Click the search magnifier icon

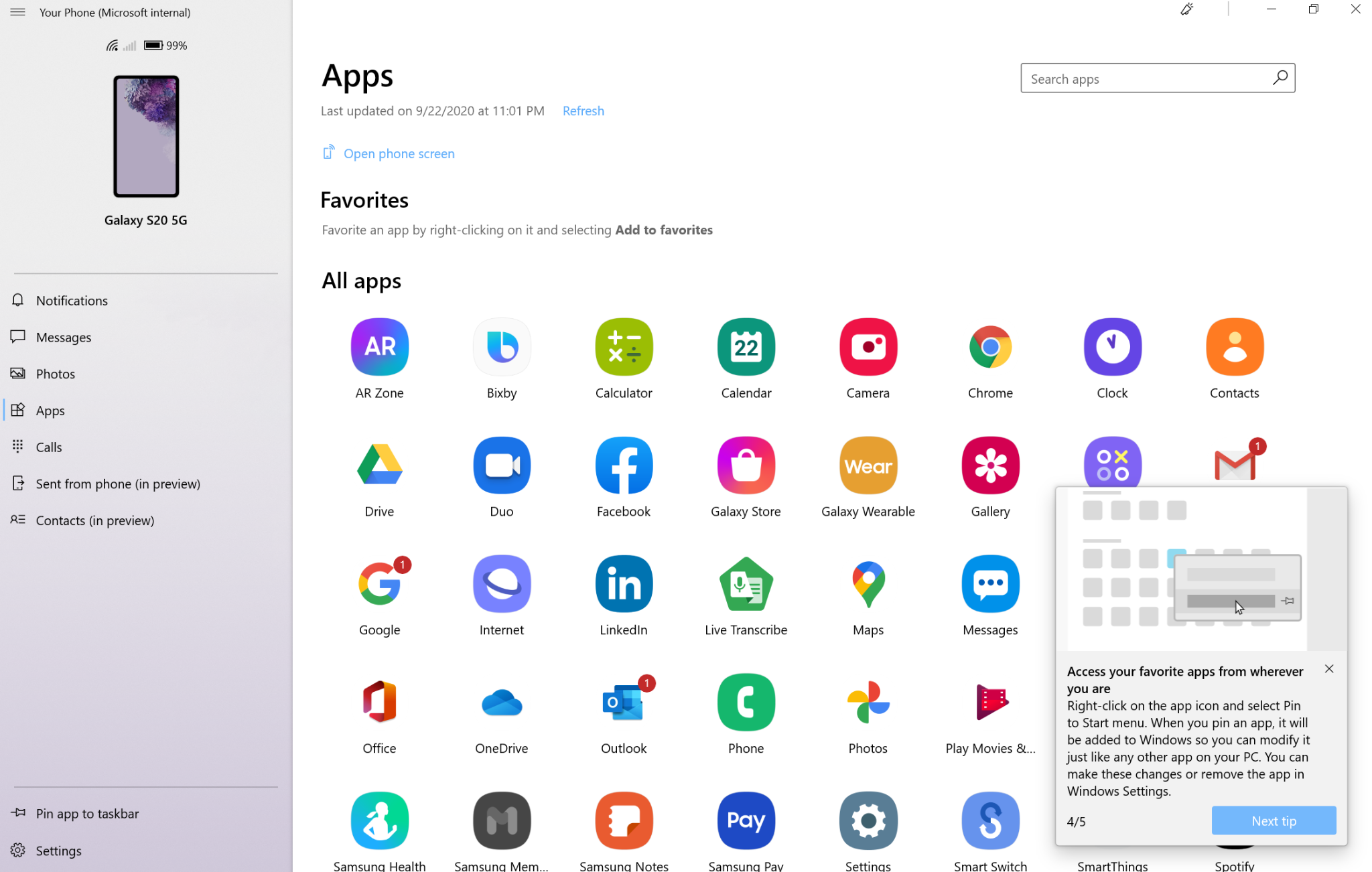tap(1280, 78)
